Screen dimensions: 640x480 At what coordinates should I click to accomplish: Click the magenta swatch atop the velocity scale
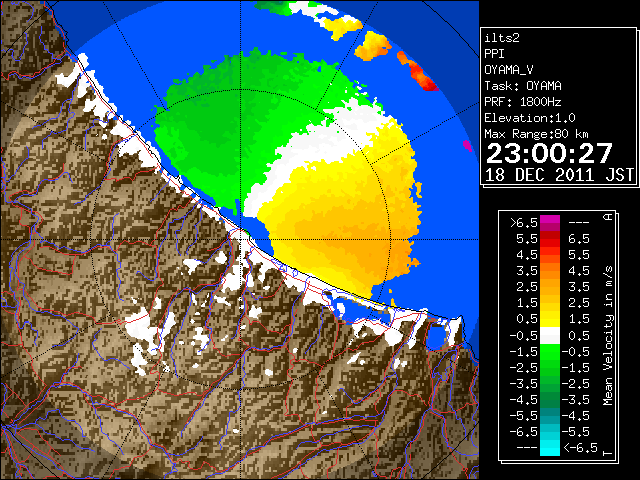550,220
